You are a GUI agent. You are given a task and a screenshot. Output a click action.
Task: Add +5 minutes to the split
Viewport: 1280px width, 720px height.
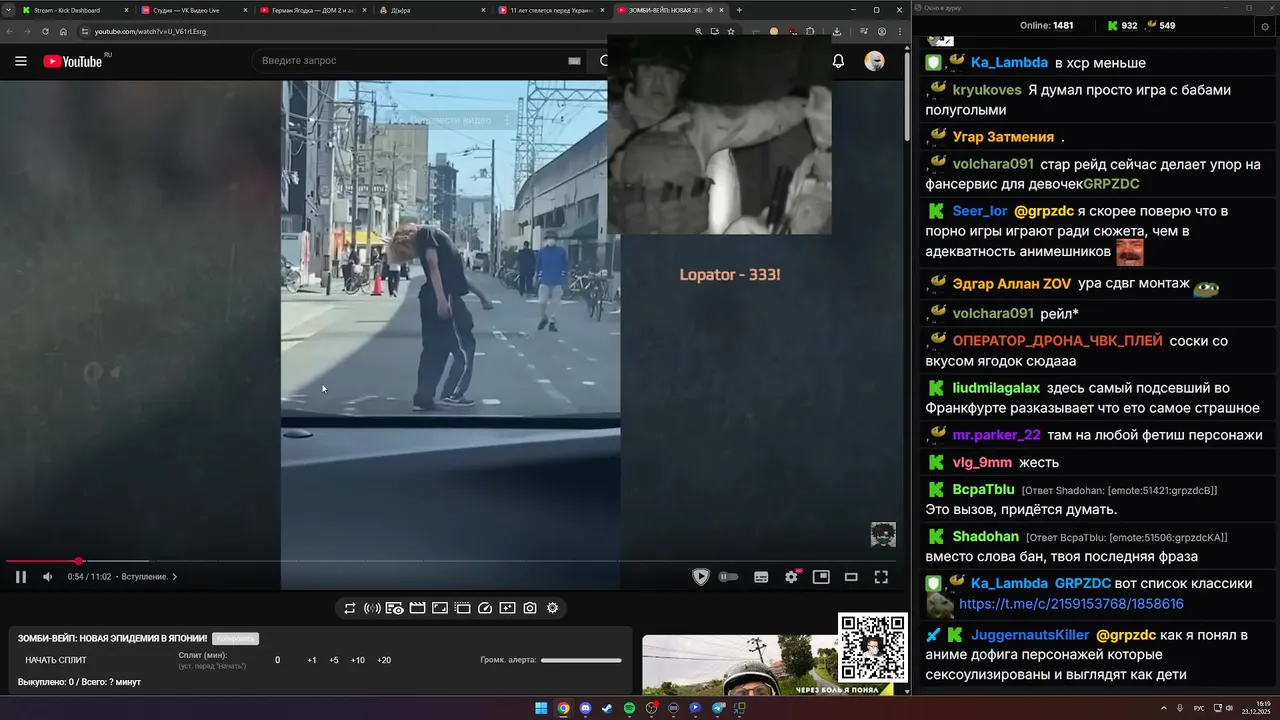(334, 660)
